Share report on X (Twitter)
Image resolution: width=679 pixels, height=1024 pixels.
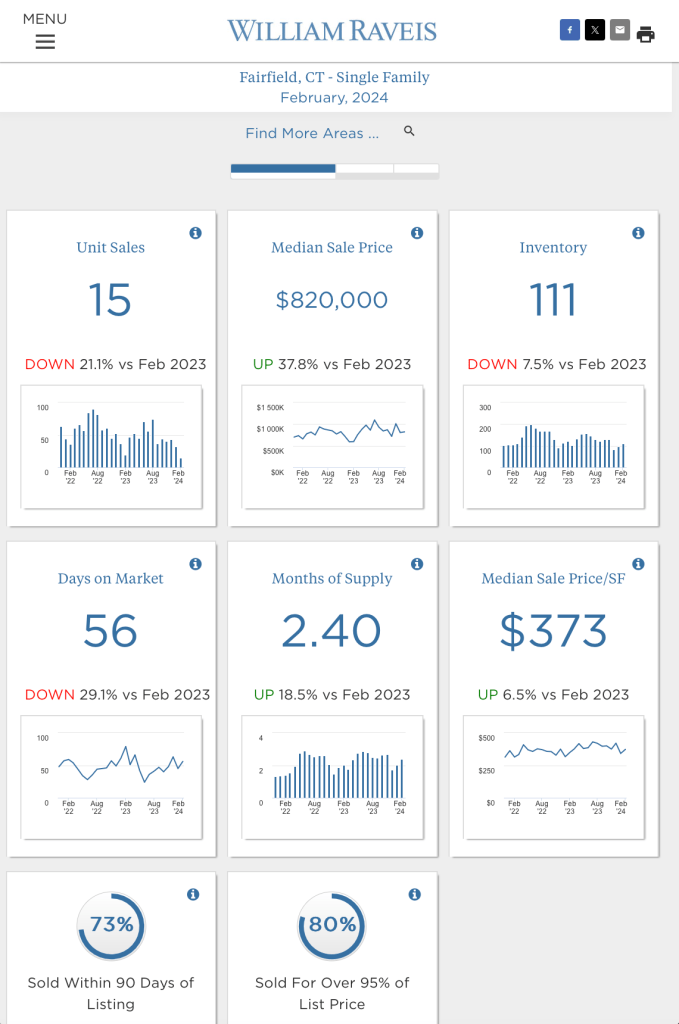(595, 30)
